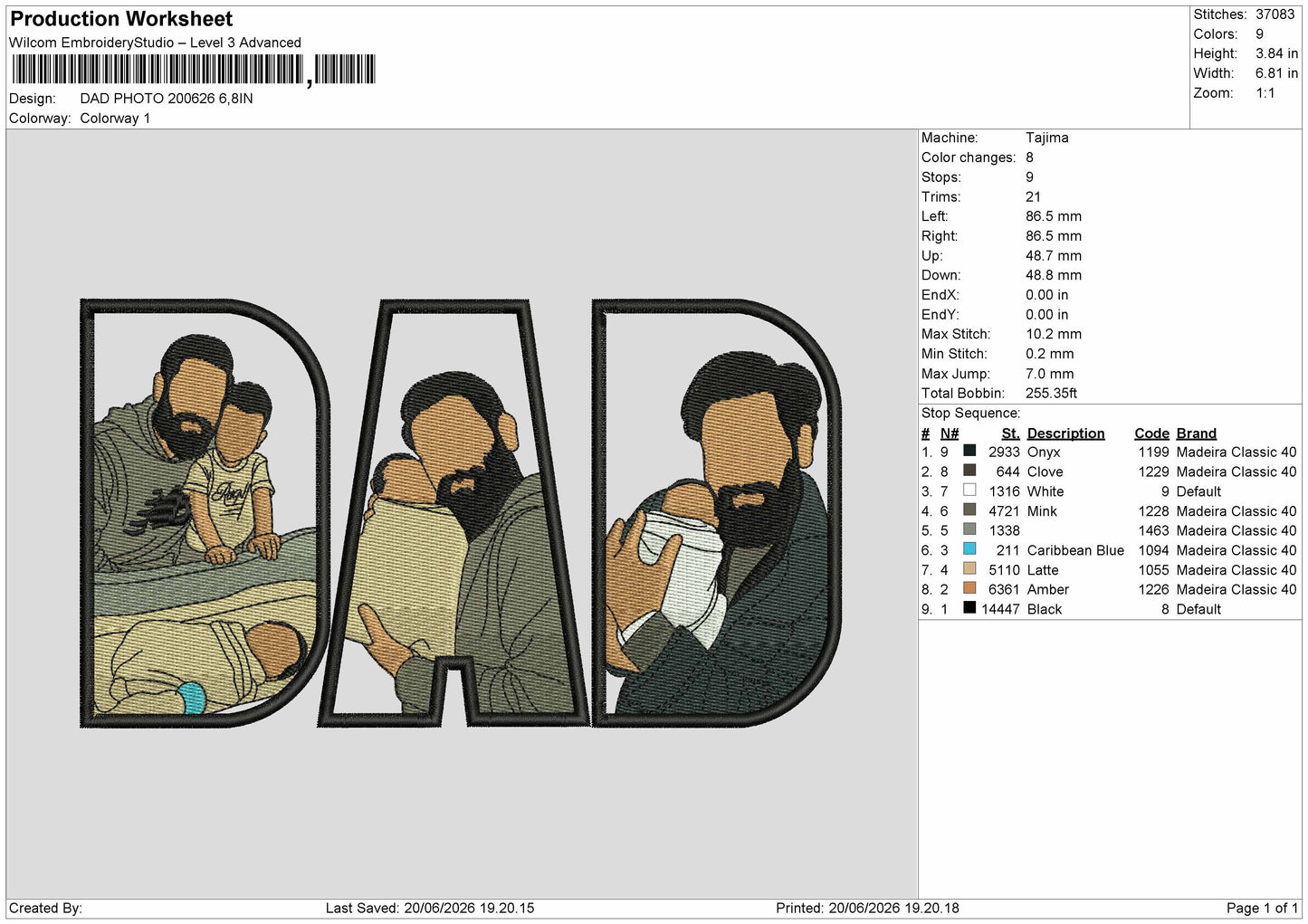The image size is (1308, 924).
Task: Click the first D letter in the design
Action: pyautogui.click(x=205, y=512)
